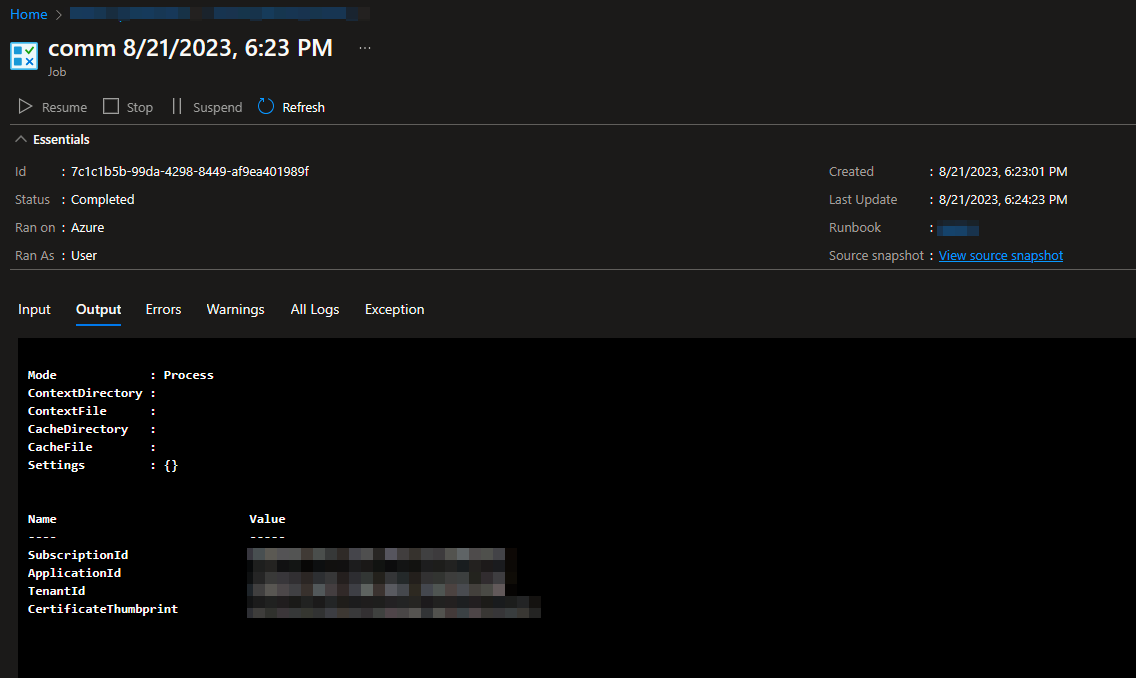Click the ApplicationId output row label
The width and height of the screenshot is (1136, 678).
(x=75, y=573)
